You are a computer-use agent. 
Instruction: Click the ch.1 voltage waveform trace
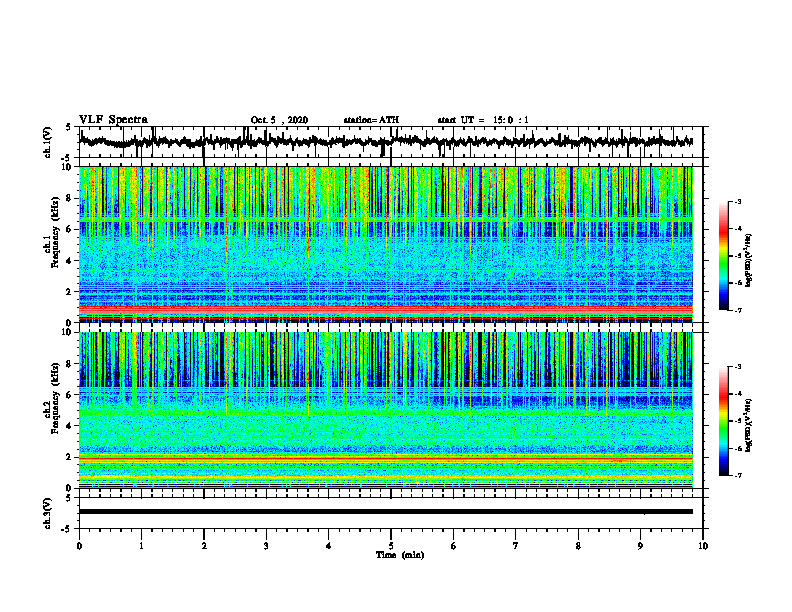(x=386, y=141)
